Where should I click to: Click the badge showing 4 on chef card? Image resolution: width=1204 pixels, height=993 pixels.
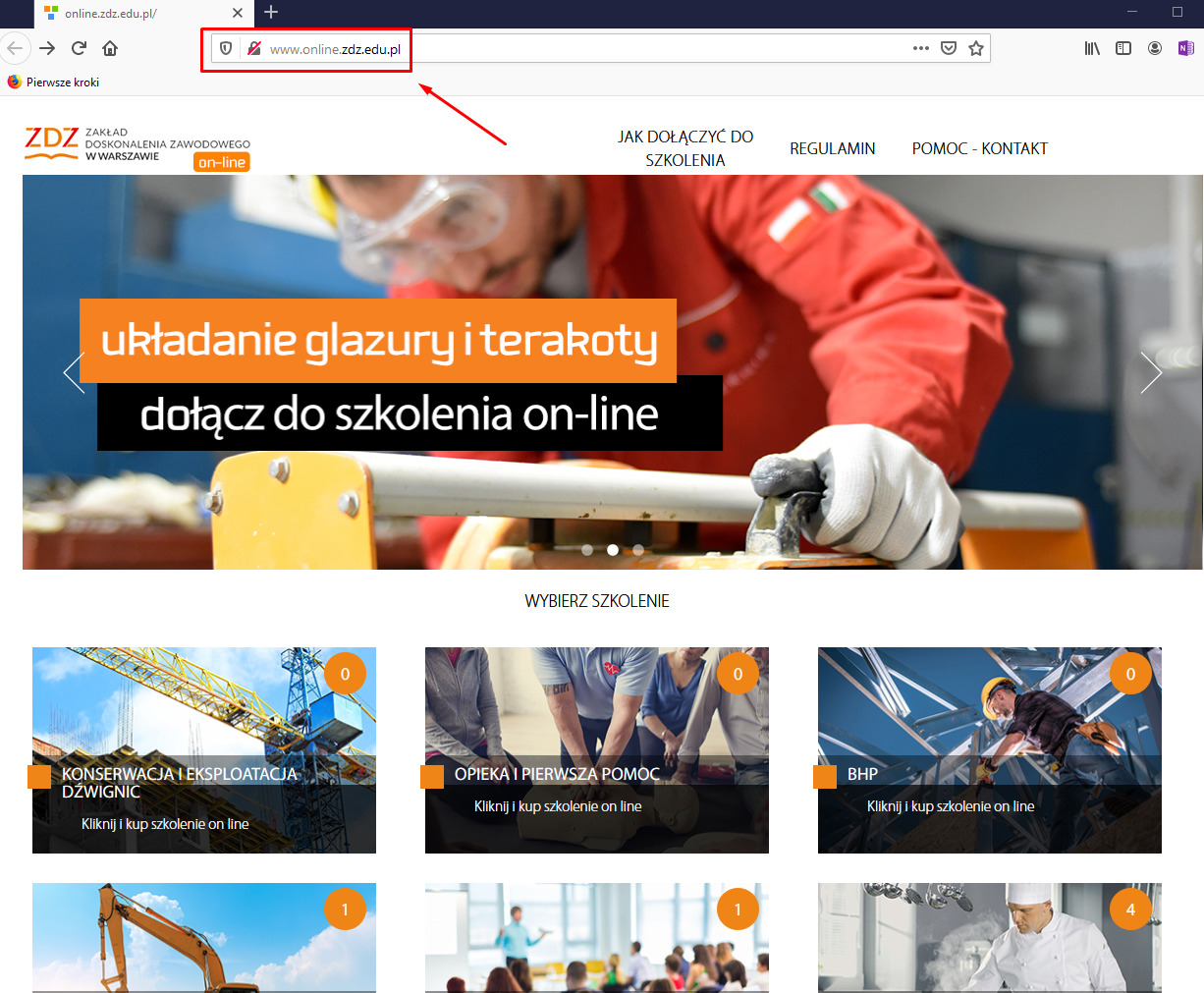pyautogui.click(x=1130, y=910)
